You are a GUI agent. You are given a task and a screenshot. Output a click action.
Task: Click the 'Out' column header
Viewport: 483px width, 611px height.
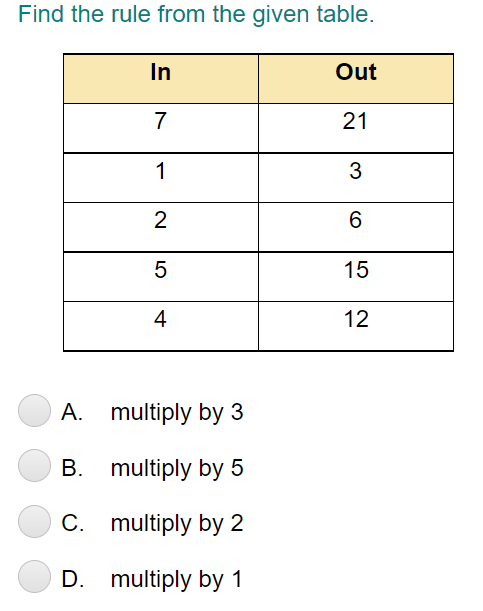point(356,79)
